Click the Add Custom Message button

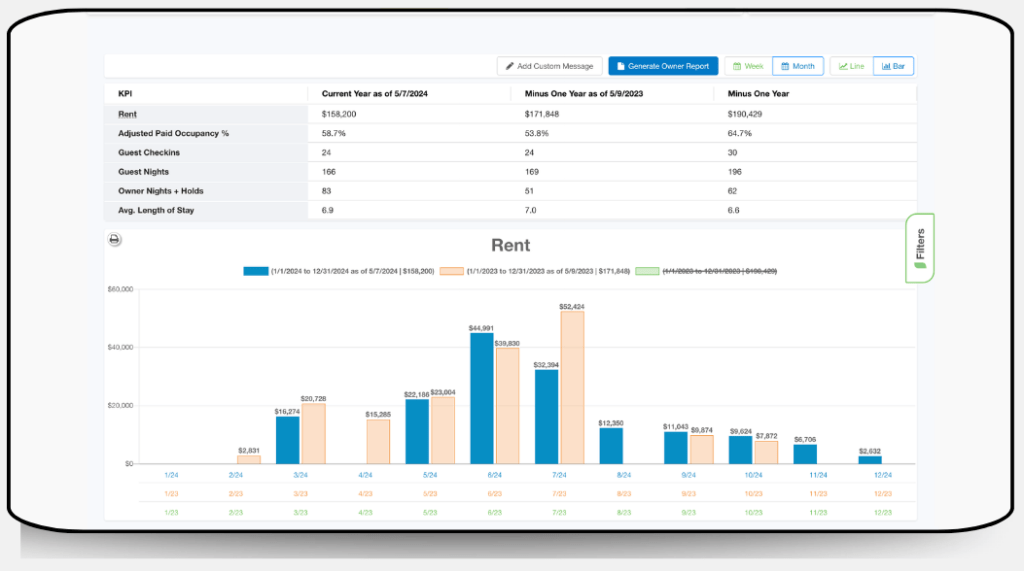pyautogui.click(x=549, y=66)
